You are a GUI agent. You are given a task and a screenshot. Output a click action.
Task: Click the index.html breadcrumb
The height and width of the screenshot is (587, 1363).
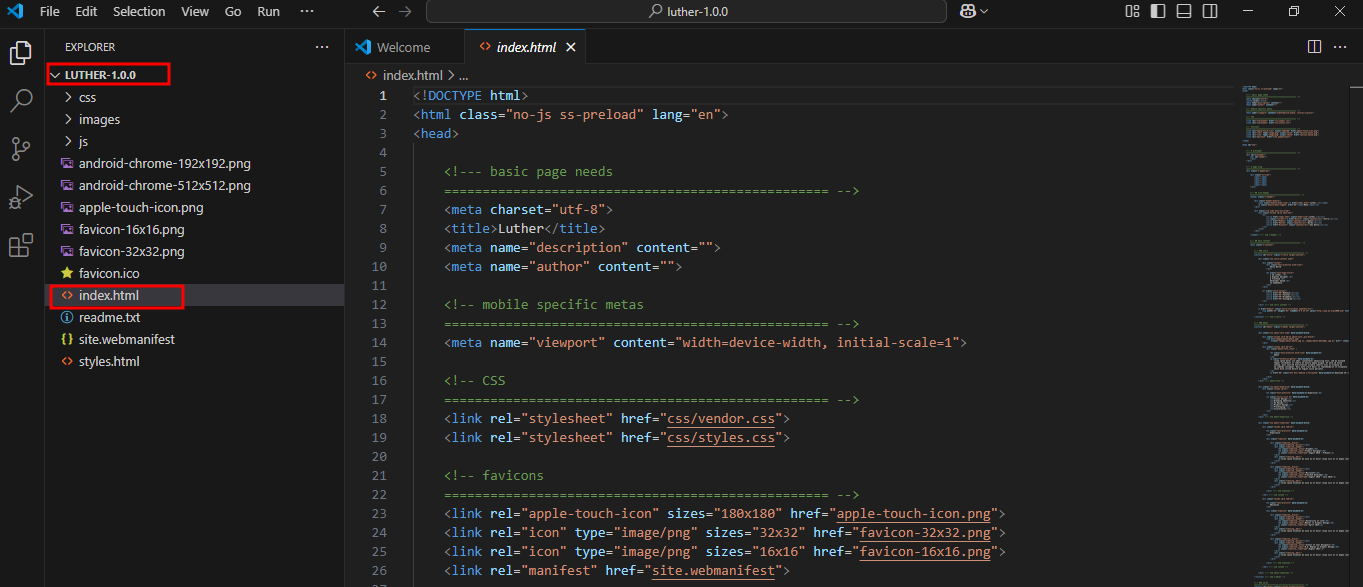pos(412,75)
